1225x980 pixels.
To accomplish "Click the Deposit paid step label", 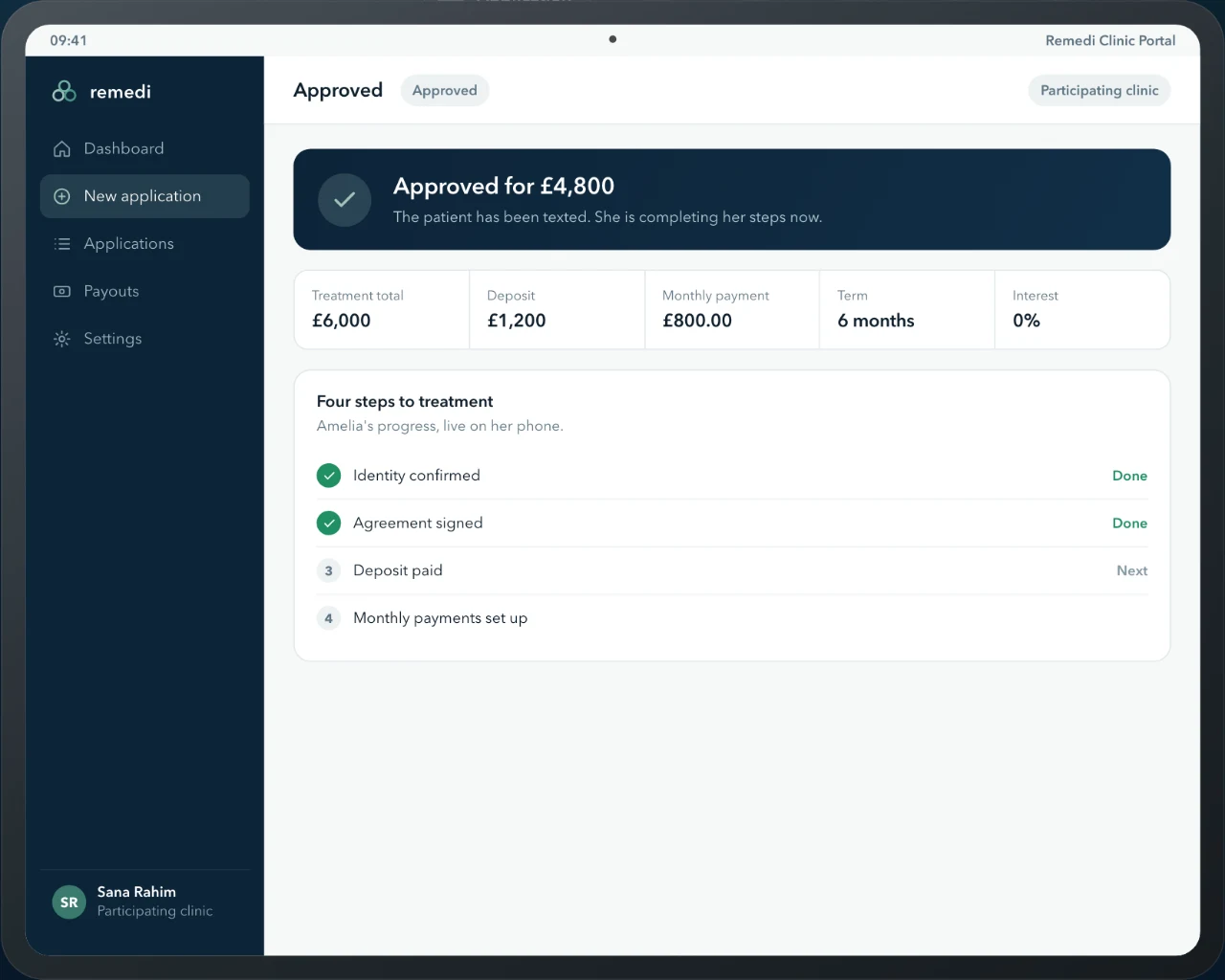I will [x=398, y=570].
